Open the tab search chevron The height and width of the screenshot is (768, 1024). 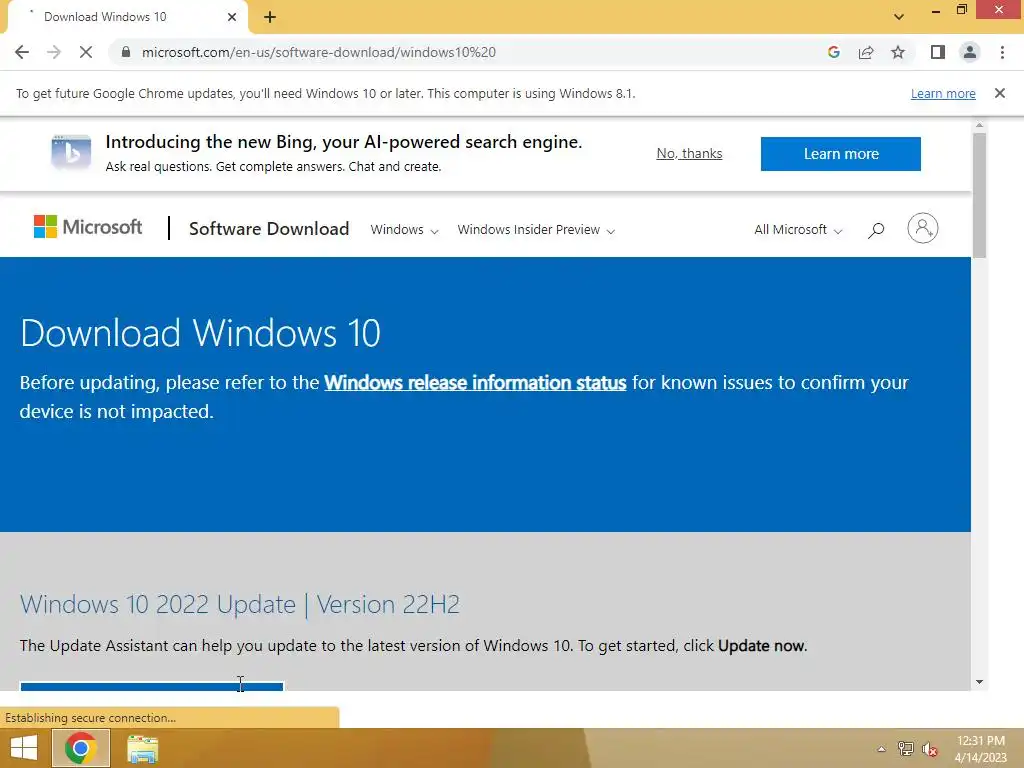click(x=899, y=16)
